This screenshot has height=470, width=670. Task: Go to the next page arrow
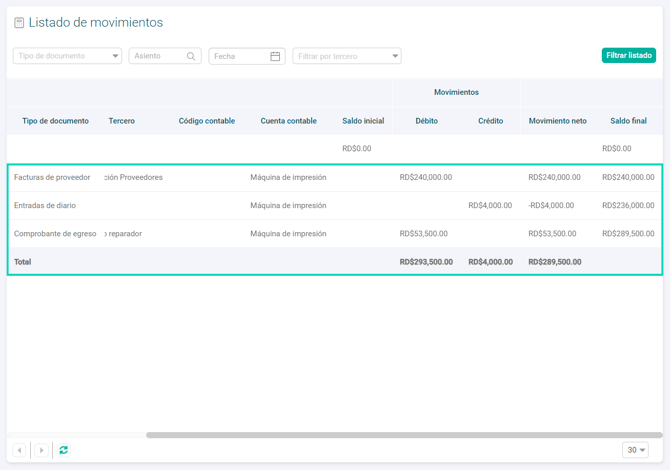pyautogui.click(x=41, y=450)
